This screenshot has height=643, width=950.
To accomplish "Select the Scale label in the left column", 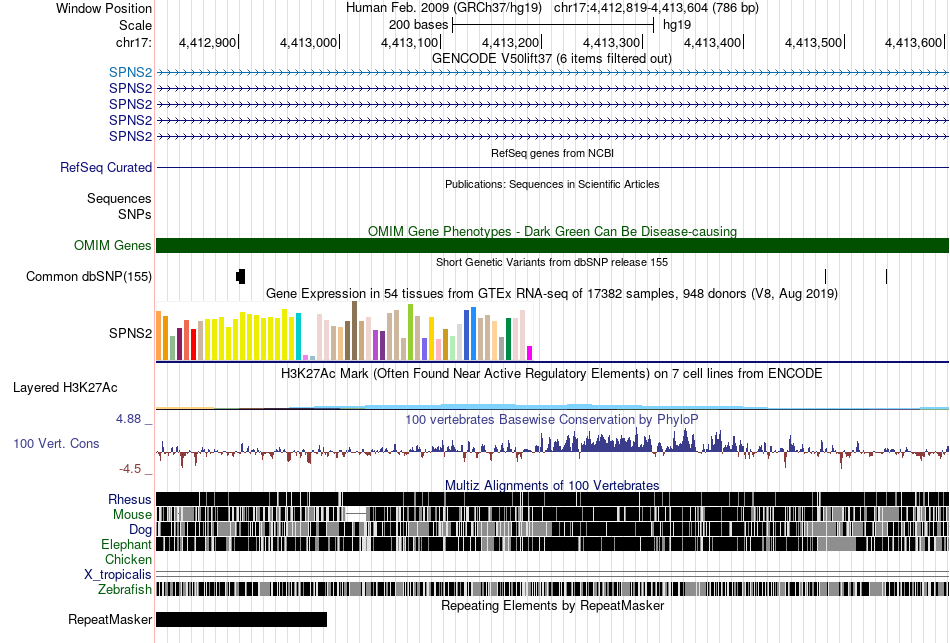I will 135,25.
